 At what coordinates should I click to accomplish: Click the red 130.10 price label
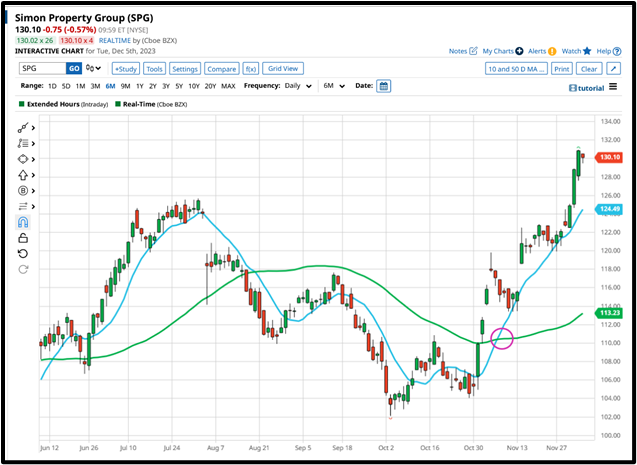[x=608, y=157]
